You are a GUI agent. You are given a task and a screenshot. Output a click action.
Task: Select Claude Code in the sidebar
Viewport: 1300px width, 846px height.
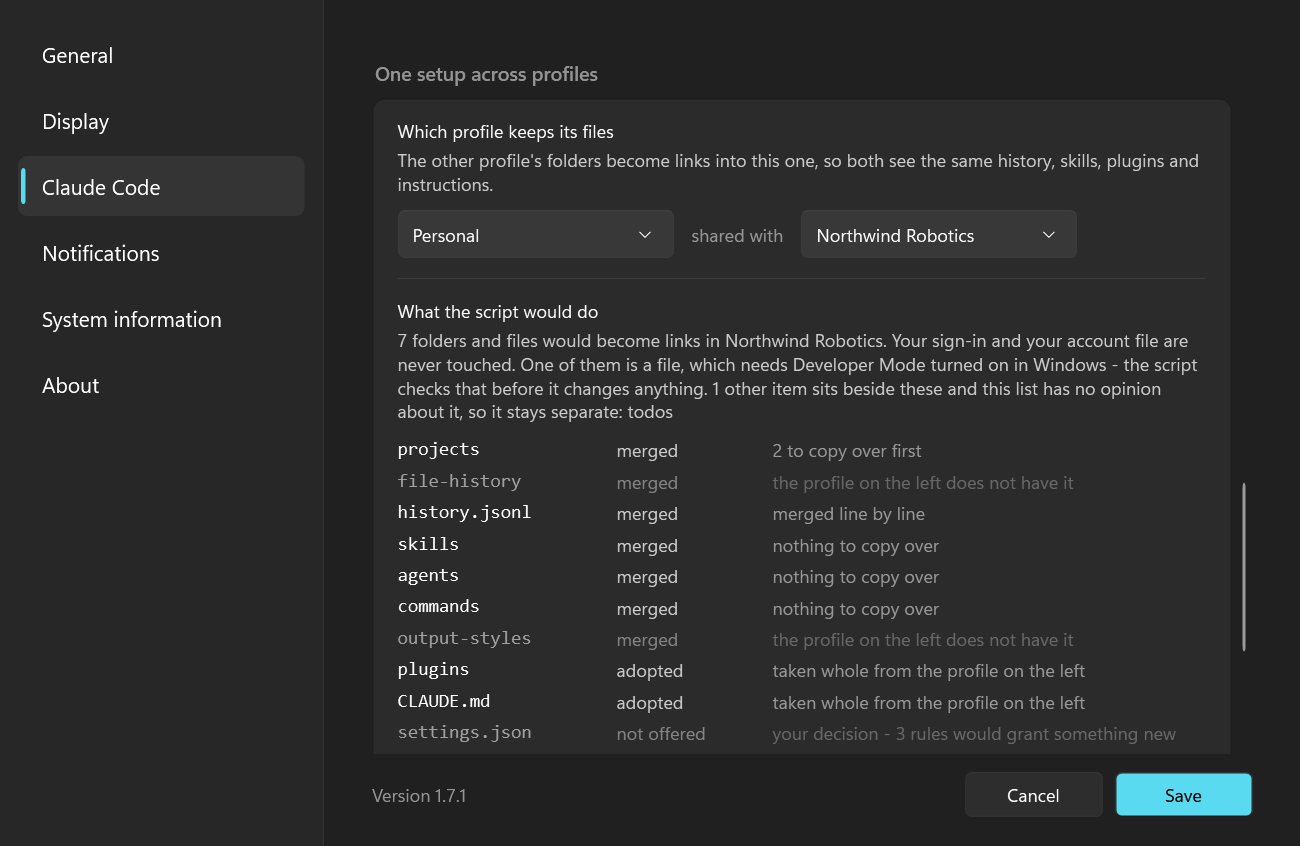[x=161, y=188]
